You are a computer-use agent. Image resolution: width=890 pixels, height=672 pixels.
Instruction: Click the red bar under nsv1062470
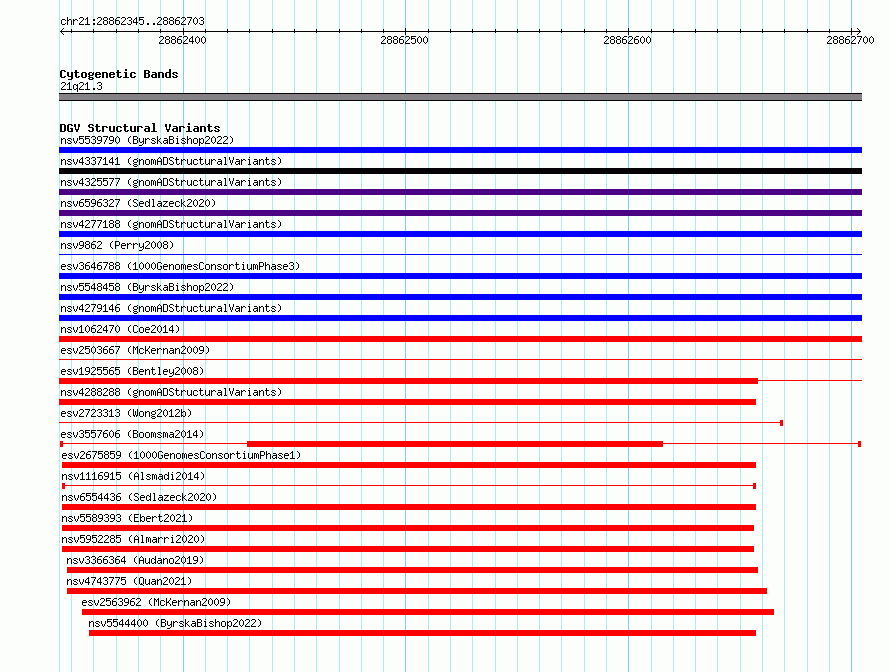click(x=460, y=339)
